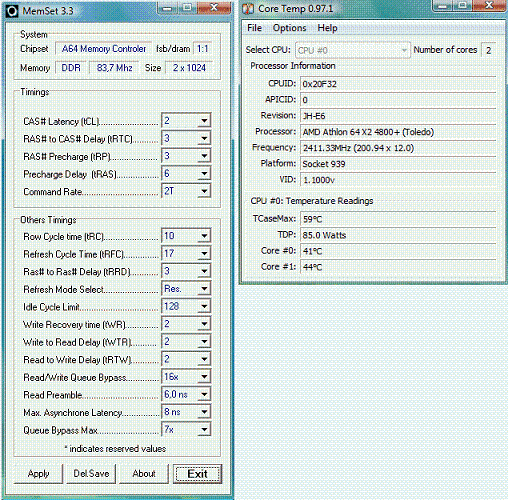
Task: Click the Del.Save button
Action: tap(91, 474)
